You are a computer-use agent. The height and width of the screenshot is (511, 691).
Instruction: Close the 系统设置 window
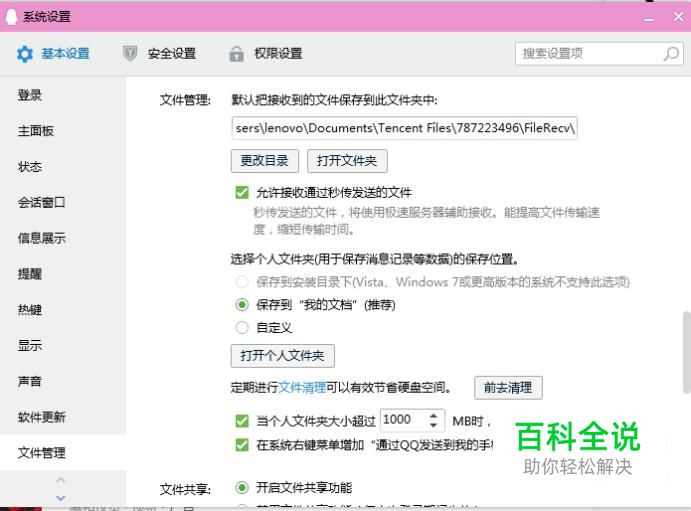coord(678,17)
